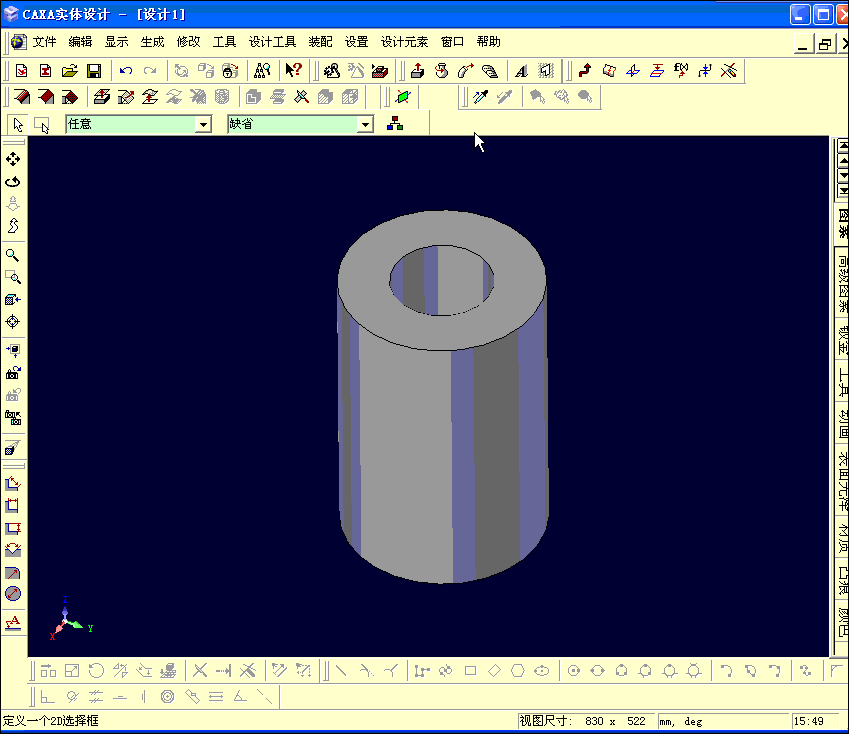Open the 生成 menu
Image resolution: width=849 pixels, height=734 pixels.
point(152,42)
